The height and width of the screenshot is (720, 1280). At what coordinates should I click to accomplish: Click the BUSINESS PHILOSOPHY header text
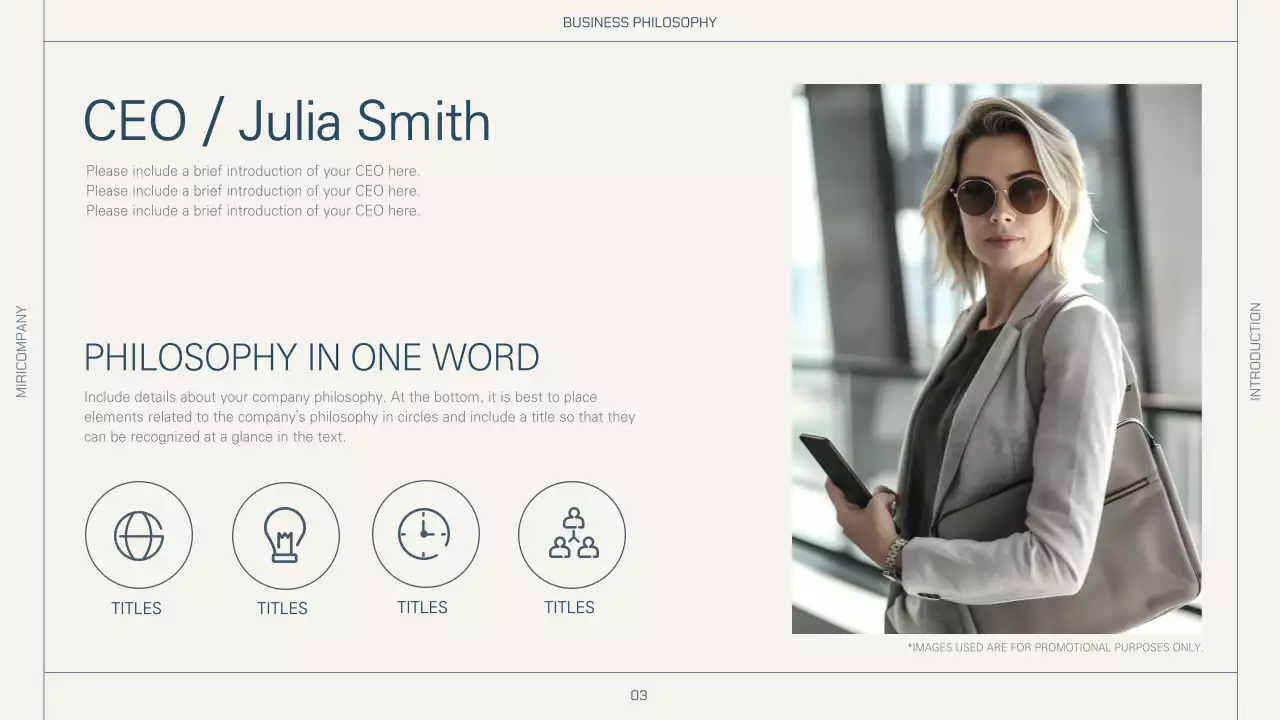point(640,22)
